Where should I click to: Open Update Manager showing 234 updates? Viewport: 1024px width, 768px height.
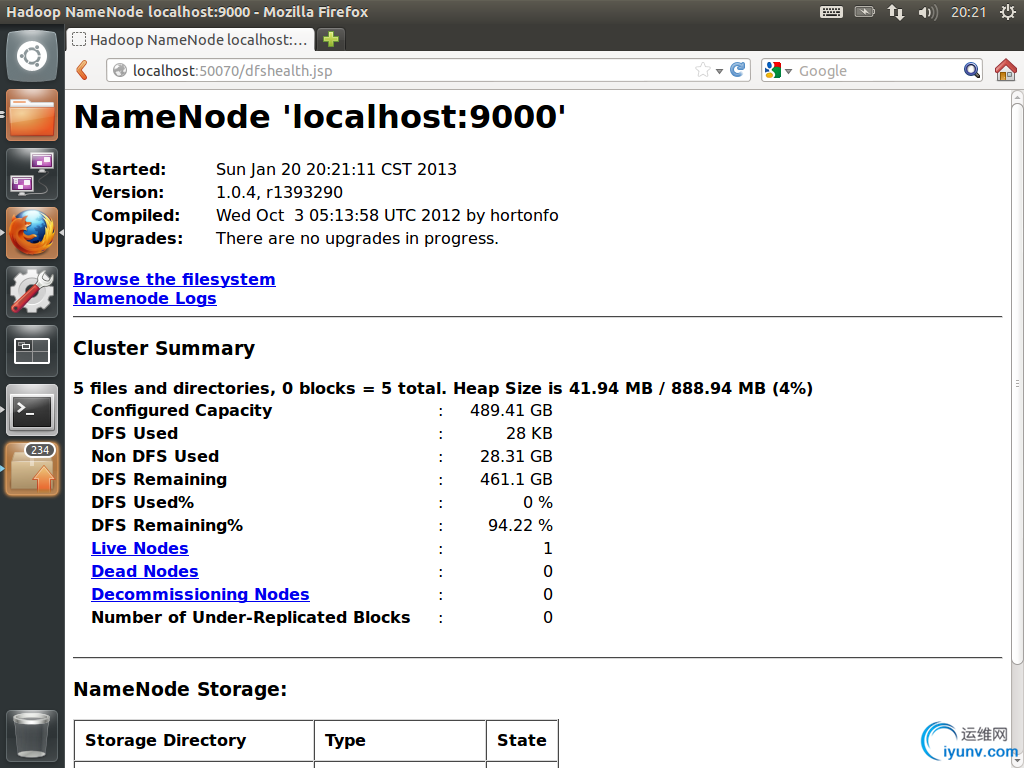(32, 469)
